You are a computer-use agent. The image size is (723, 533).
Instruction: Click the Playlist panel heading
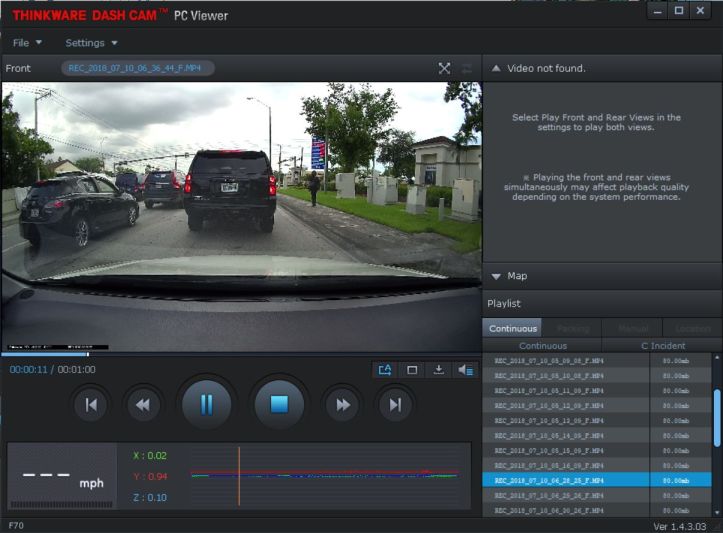[x=504, y=304]
